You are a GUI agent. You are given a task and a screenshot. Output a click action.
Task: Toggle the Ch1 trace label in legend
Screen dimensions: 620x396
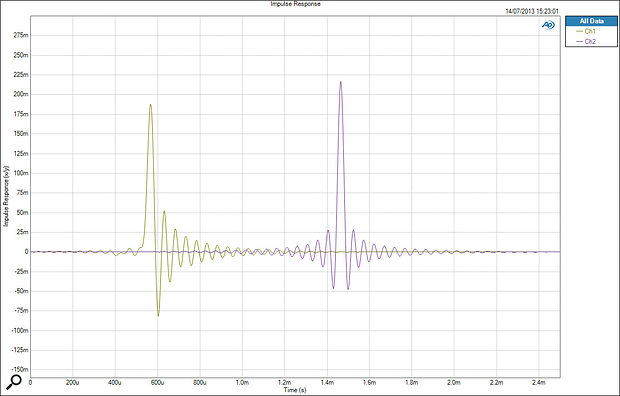pos(590,31)
